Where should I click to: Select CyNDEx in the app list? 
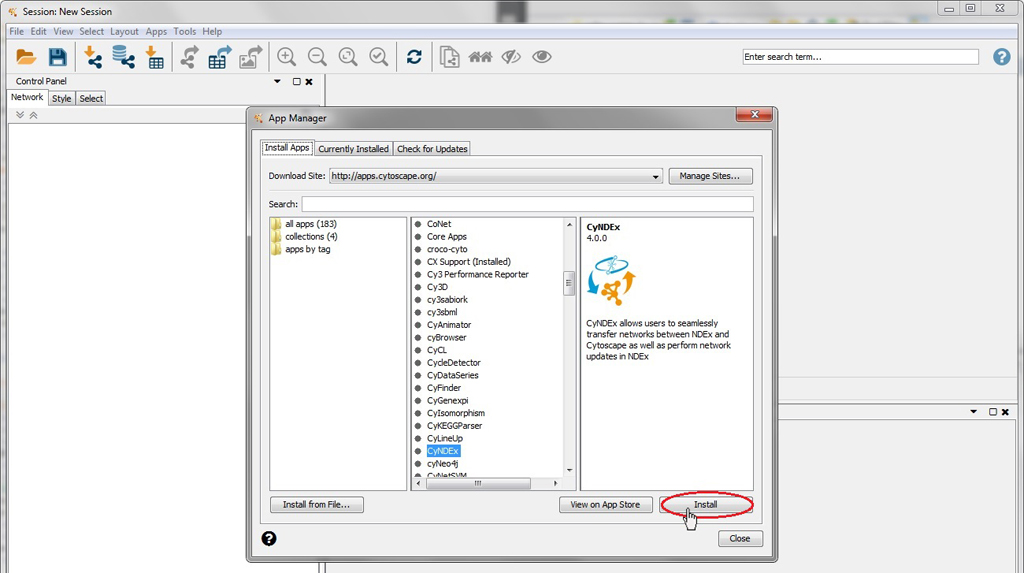[443, 451]
